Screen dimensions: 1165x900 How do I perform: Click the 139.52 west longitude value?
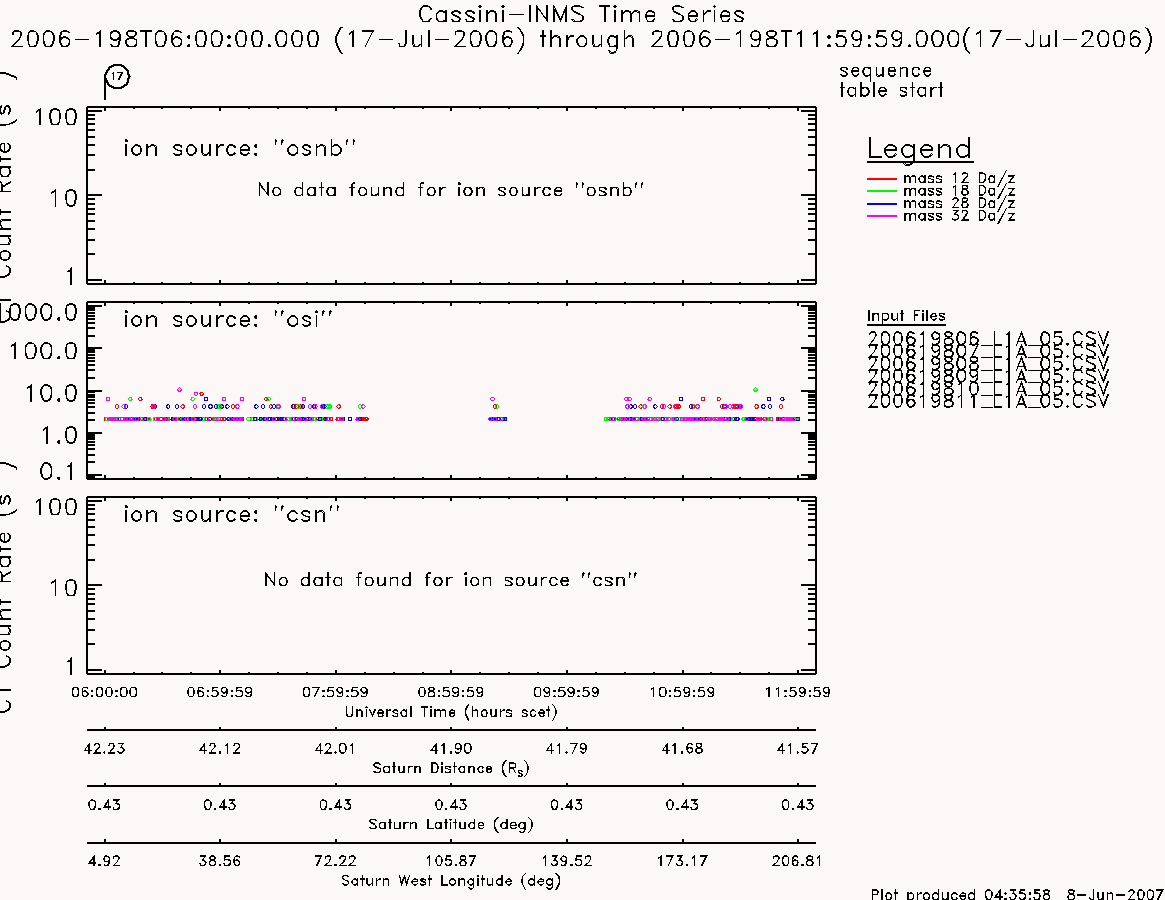566,861
